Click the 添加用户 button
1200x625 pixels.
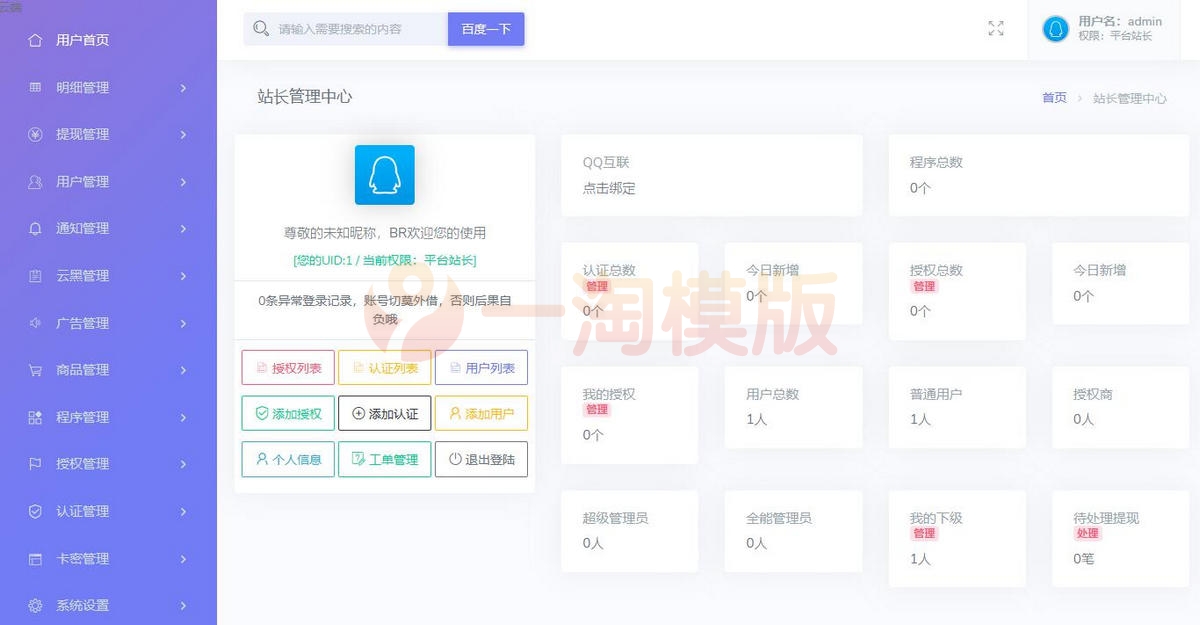tap(481, 413)
